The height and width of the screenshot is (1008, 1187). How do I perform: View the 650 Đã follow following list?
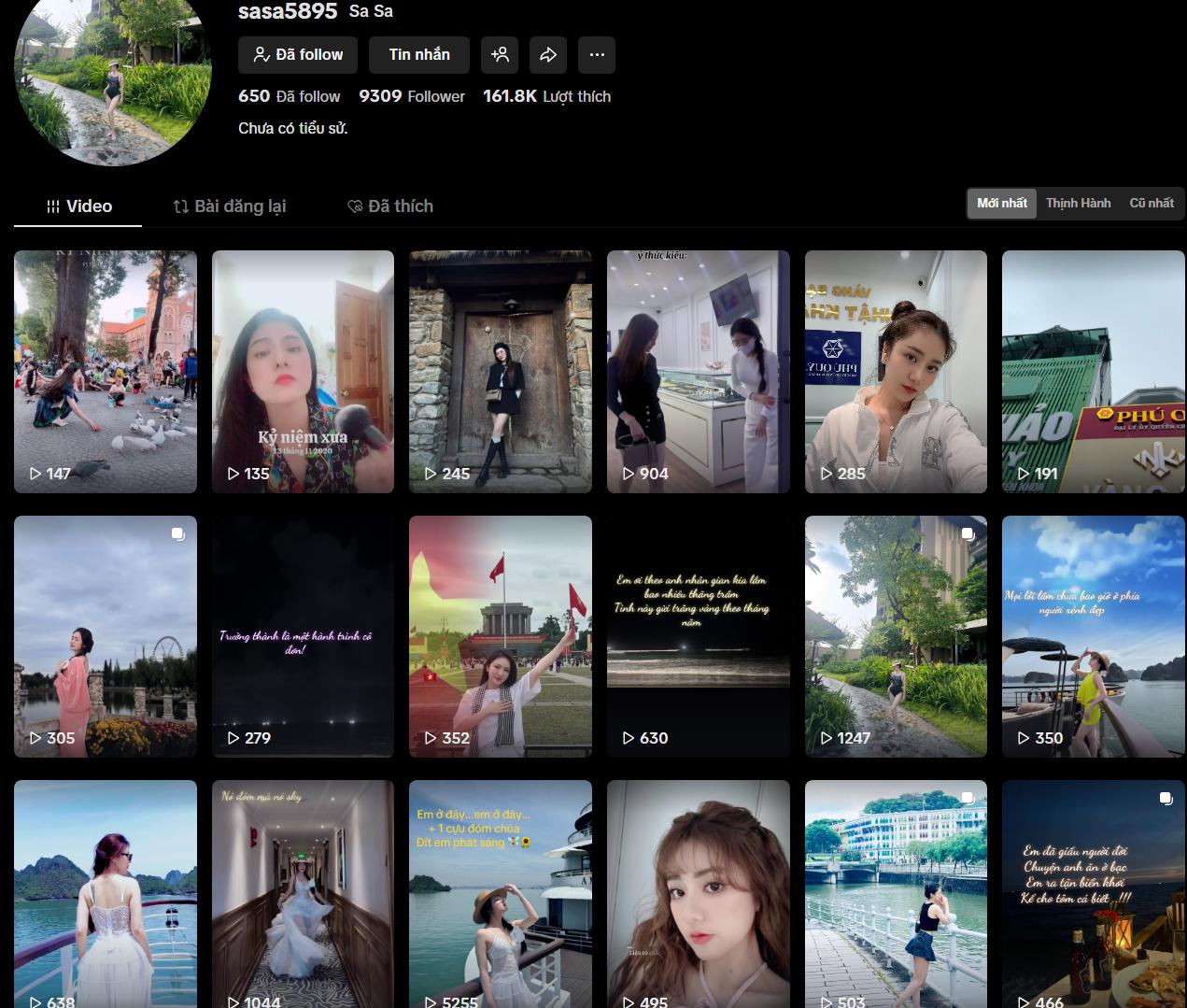tap(290, 96)
